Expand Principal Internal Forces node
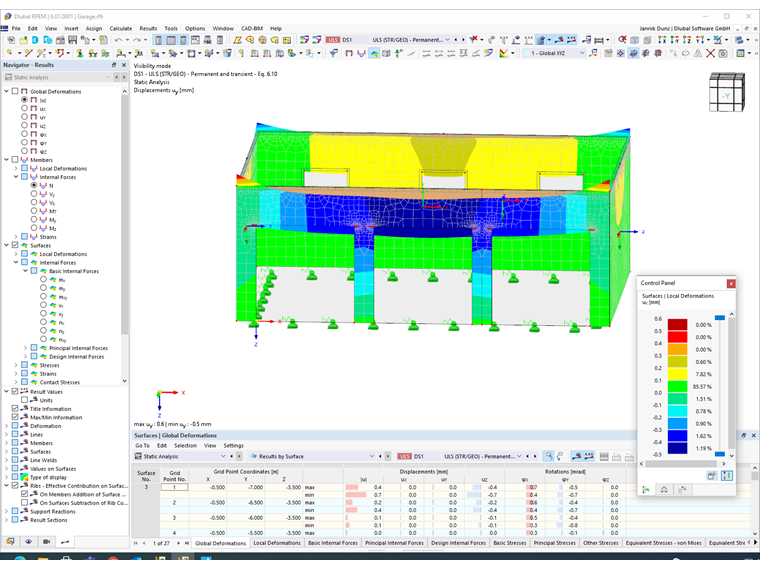760x570 pixels. [25, 348]
